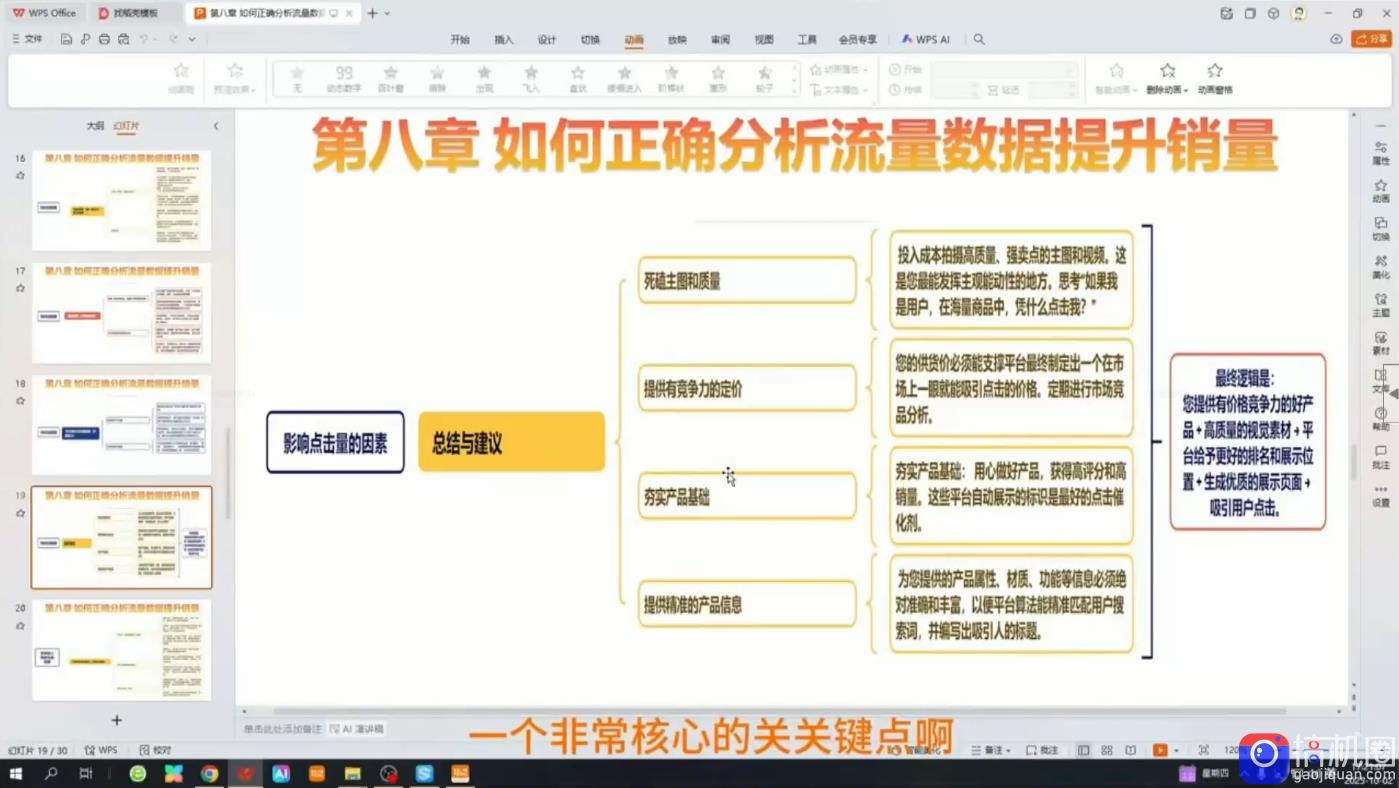Open the 会员专享 tab
This screenshot has width=1399, height=788.
tap(858, 40)
